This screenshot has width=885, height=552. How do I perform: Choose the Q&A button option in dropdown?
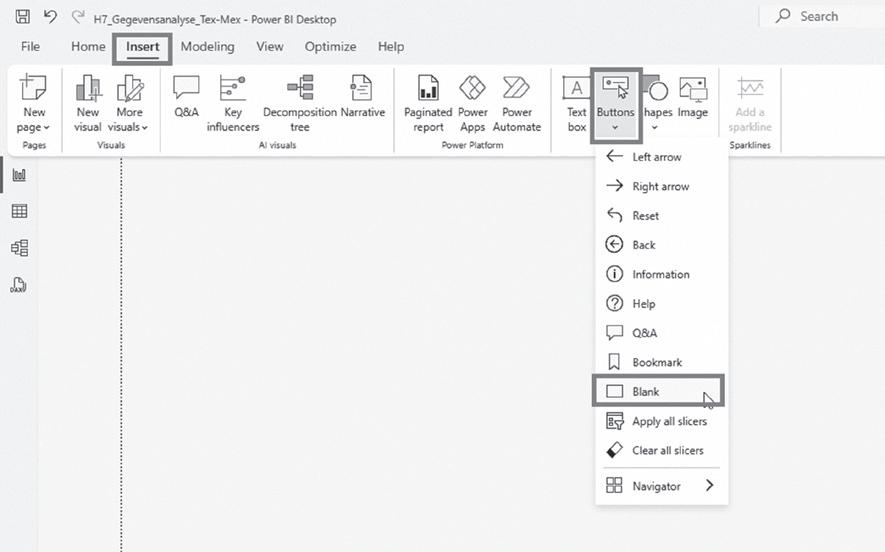tap(661, 333)
